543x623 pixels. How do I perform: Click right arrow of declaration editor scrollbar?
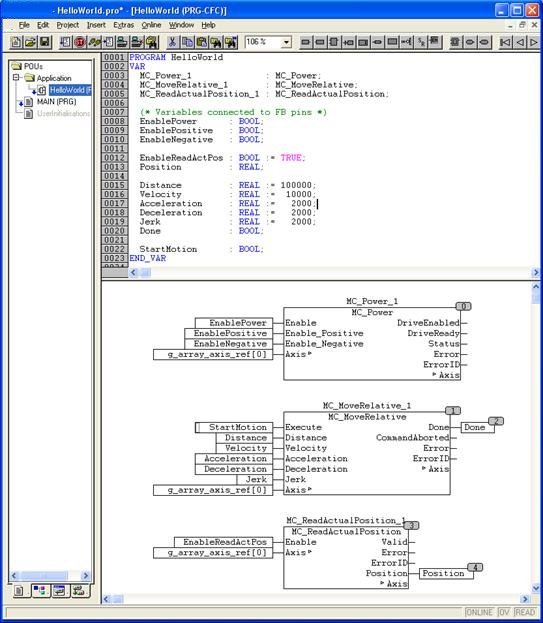[x=535, y=272]
